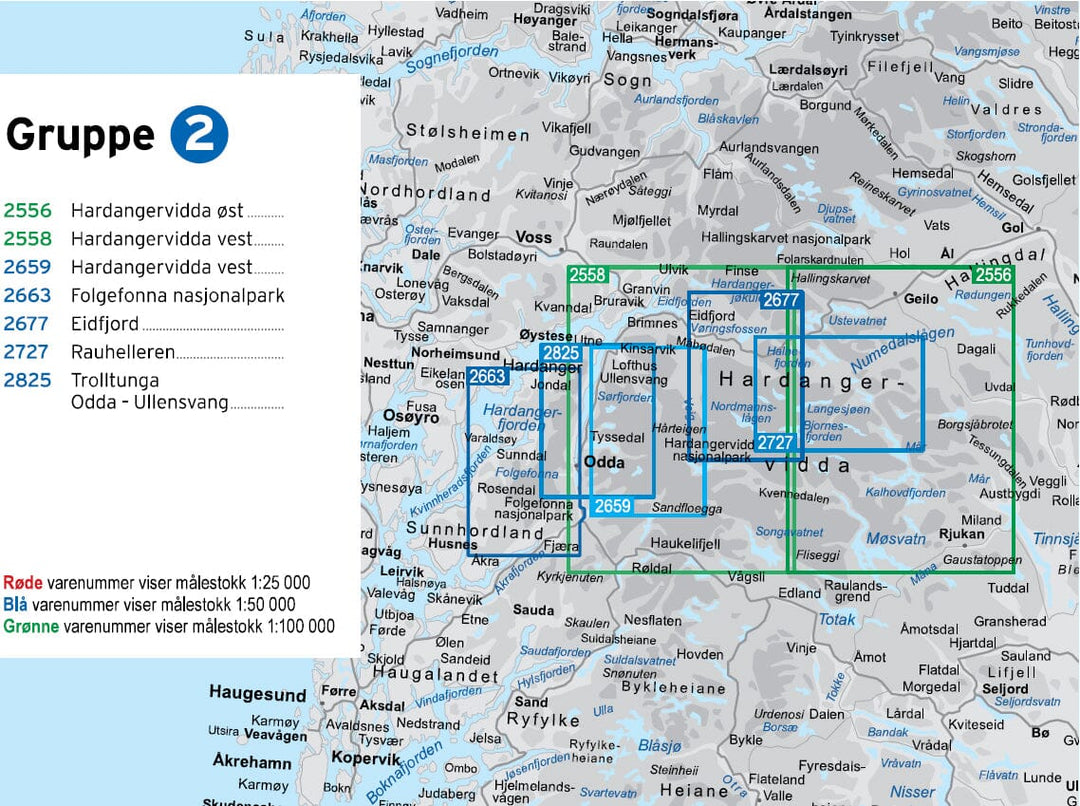1080x806 pixels.
Task: Click the red word 'Røde' in scale note
Action: click(23, 582)
